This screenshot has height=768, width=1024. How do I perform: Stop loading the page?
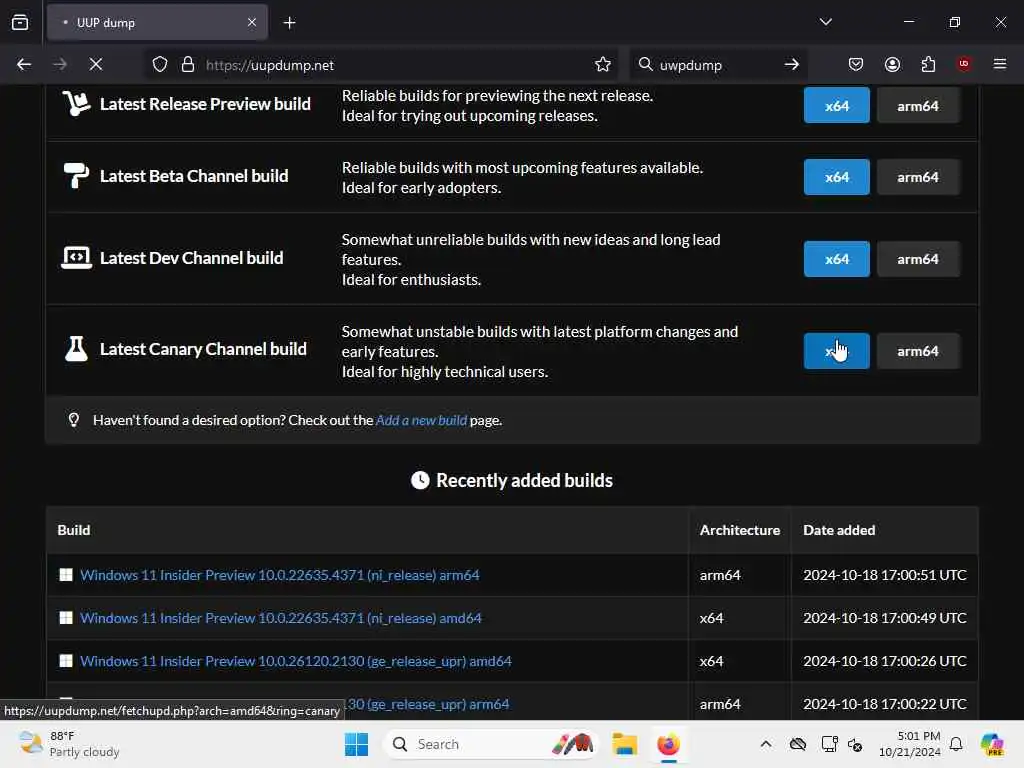click(96, 65)
